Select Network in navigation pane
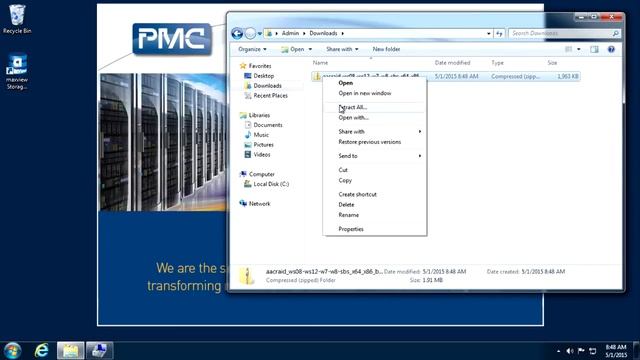The image size is (640, 360). tap(255, 204)
